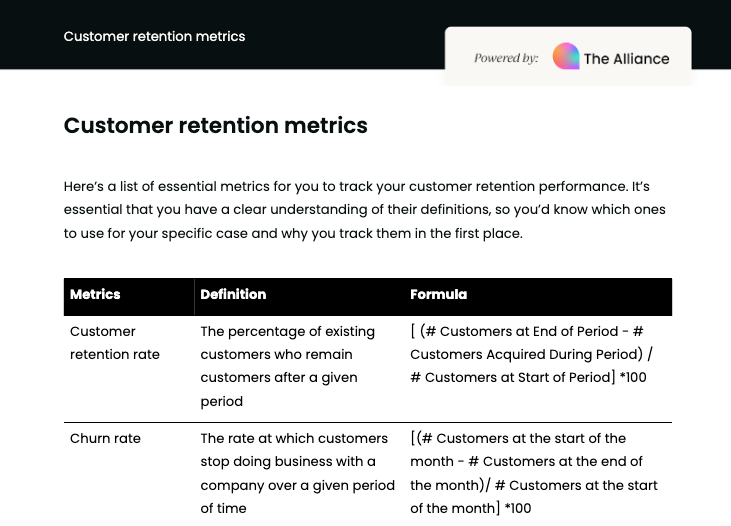Select the Definition column header
This screenshot has height=526, width=731.
tap(233, 295)
